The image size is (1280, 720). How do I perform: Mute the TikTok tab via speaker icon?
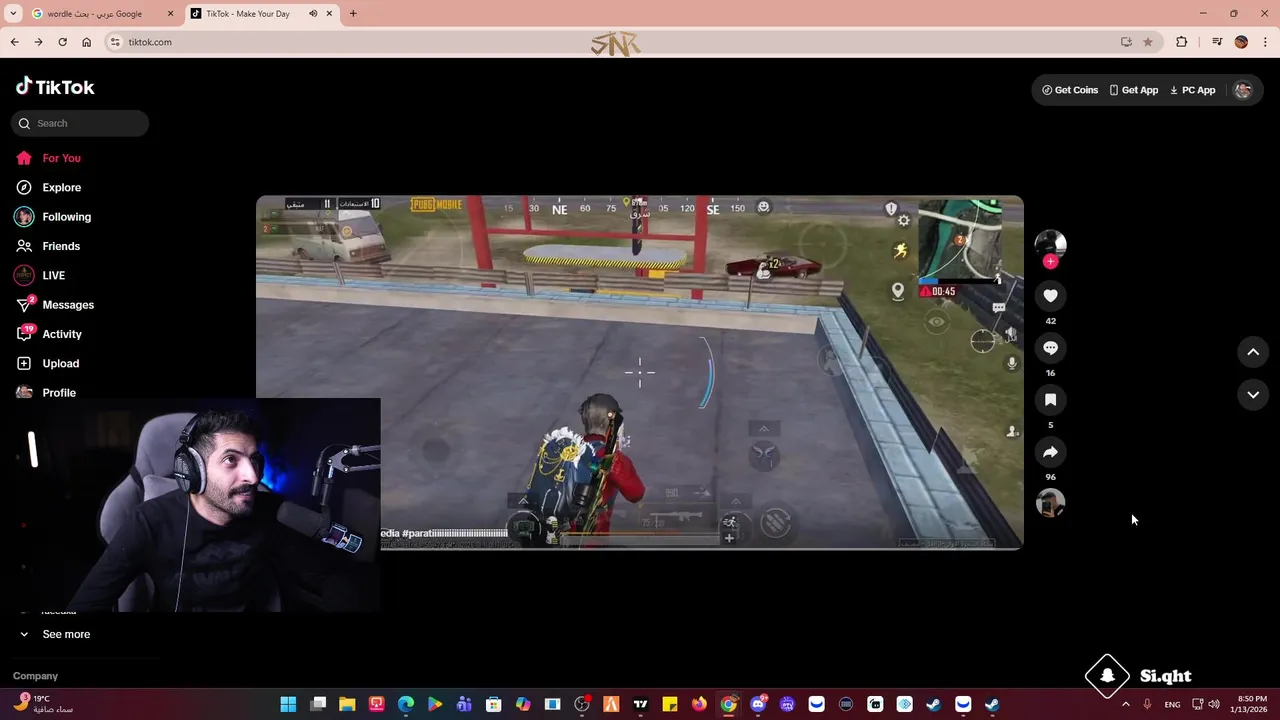(x=313, y=14)
